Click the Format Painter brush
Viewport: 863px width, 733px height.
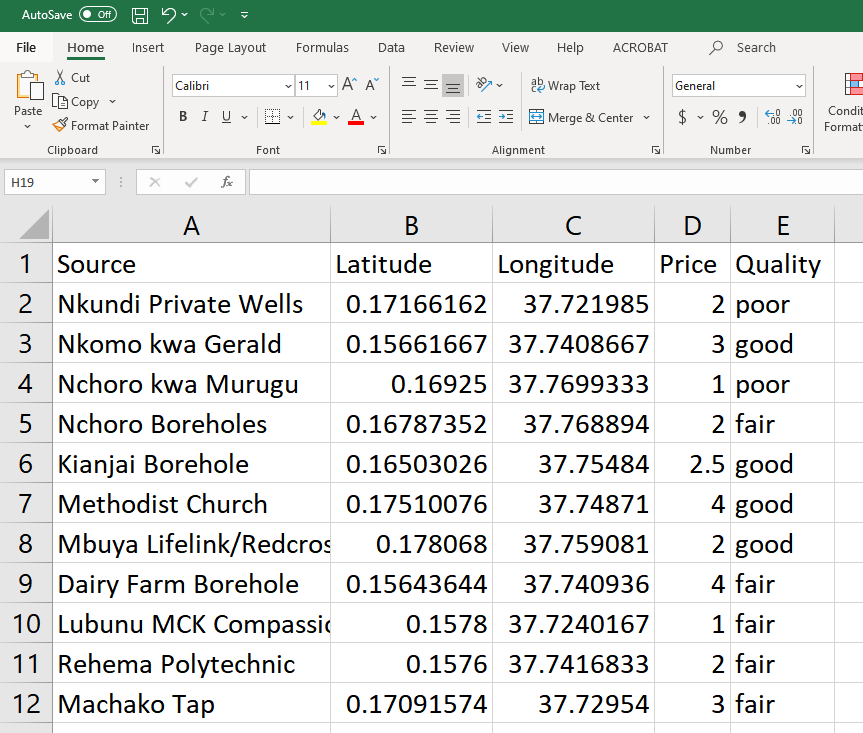61,126
